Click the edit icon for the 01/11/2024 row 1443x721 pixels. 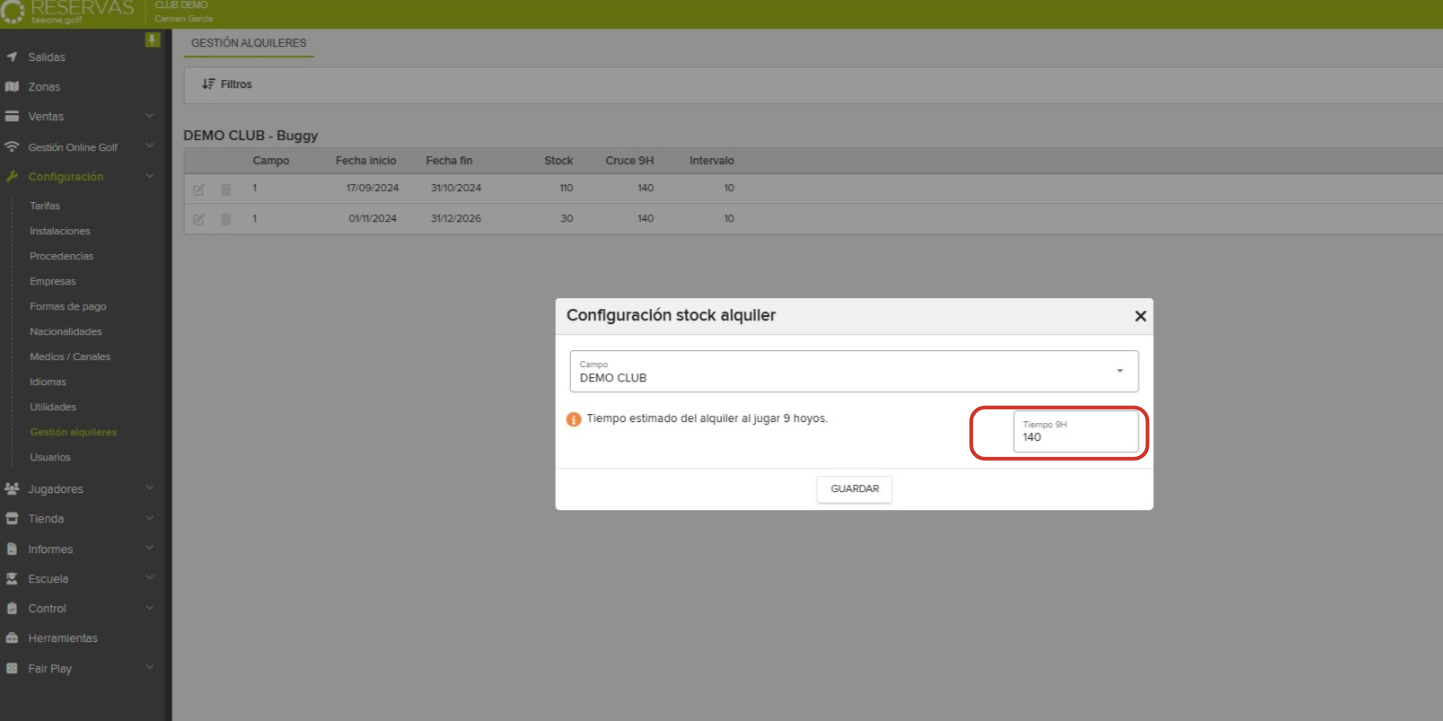tap(198, 219)
